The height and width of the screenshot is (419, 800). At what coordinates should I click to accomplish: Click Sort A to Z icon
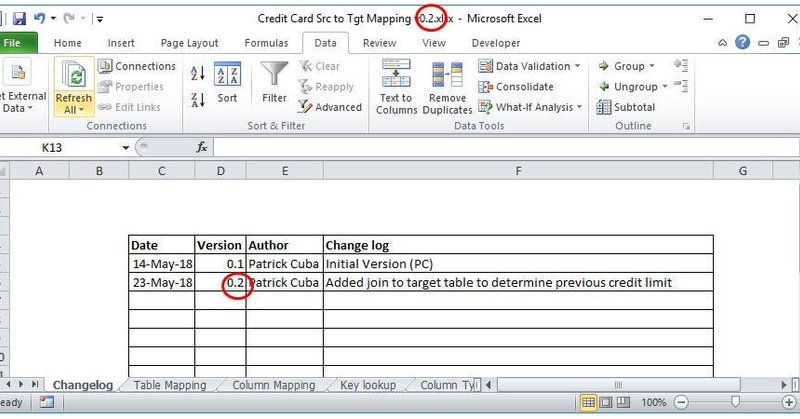tap(197, 73)
